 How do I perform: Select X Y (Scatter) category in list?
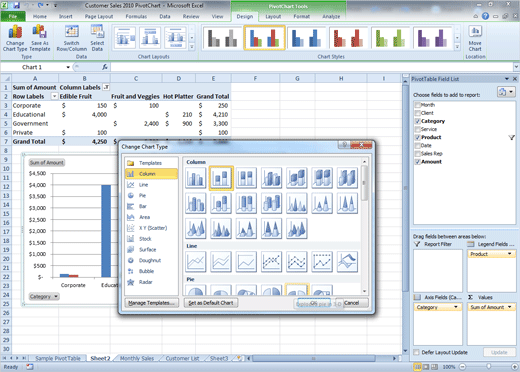point(151,228)
